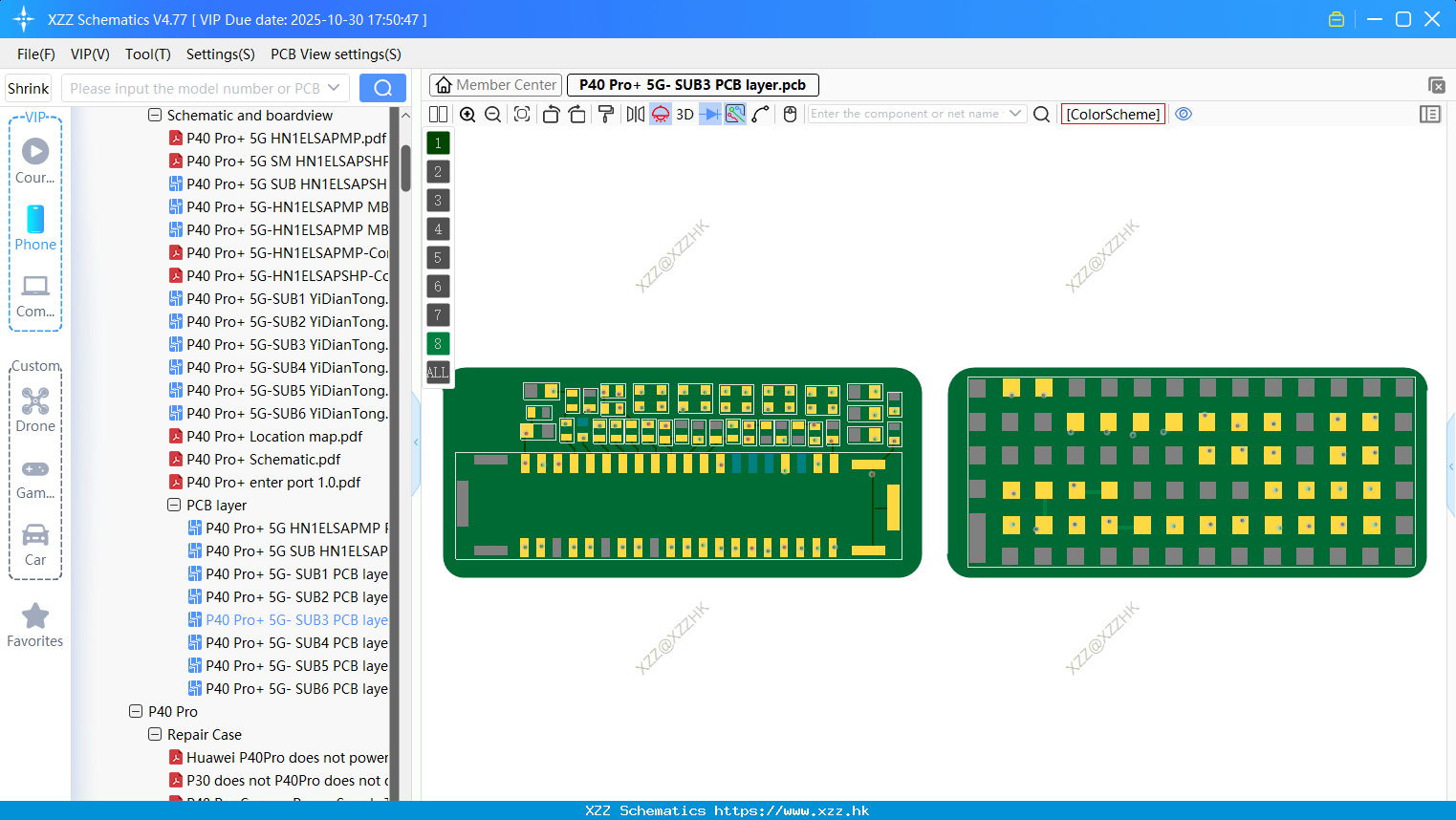
Task: Rotate the board counterclockwise
Action: 551,114
